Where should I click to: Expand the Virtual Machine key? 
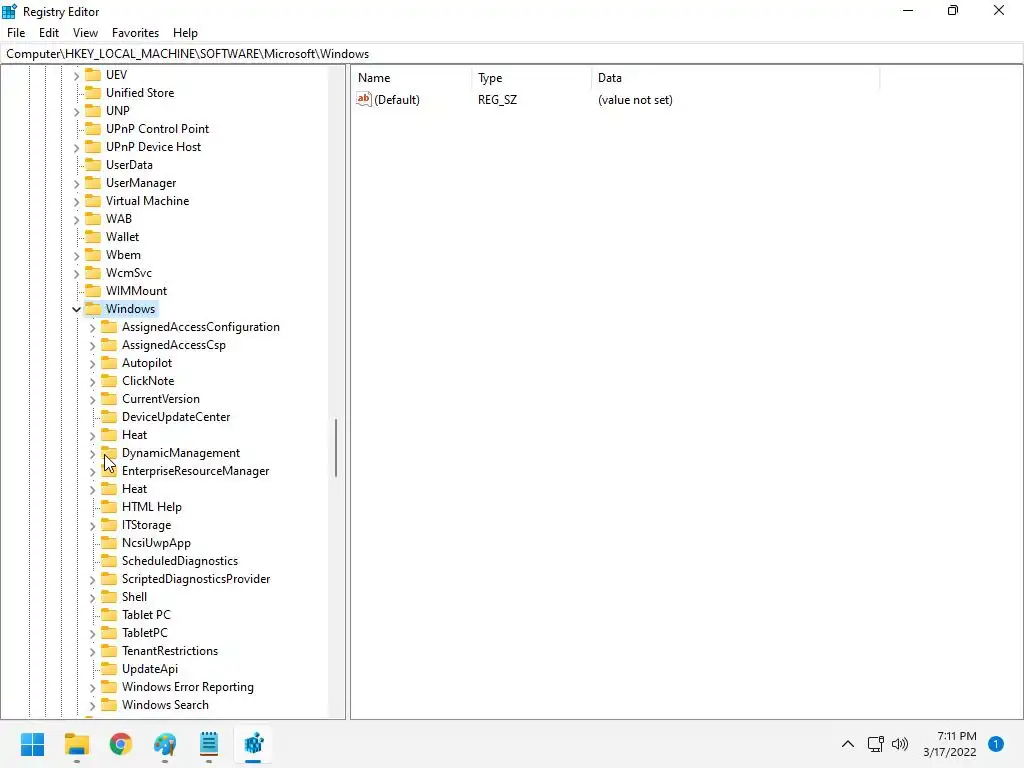(x=76, y=201)
